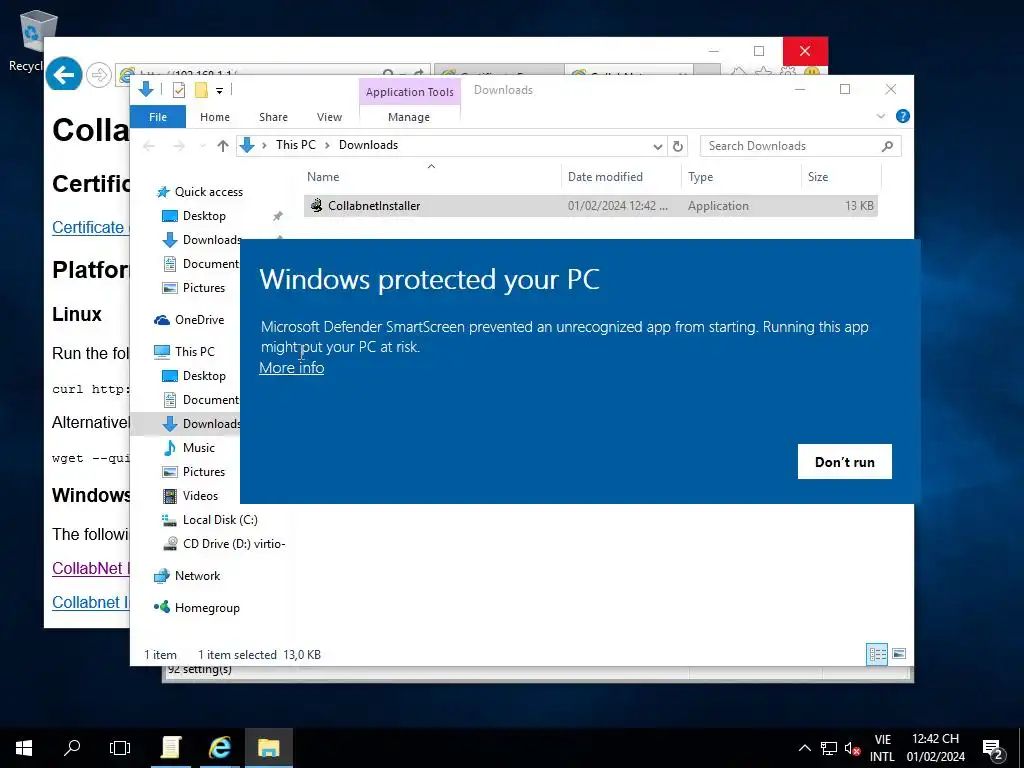
Task: Select the Application Tools contextual tab
Action: 409,92
